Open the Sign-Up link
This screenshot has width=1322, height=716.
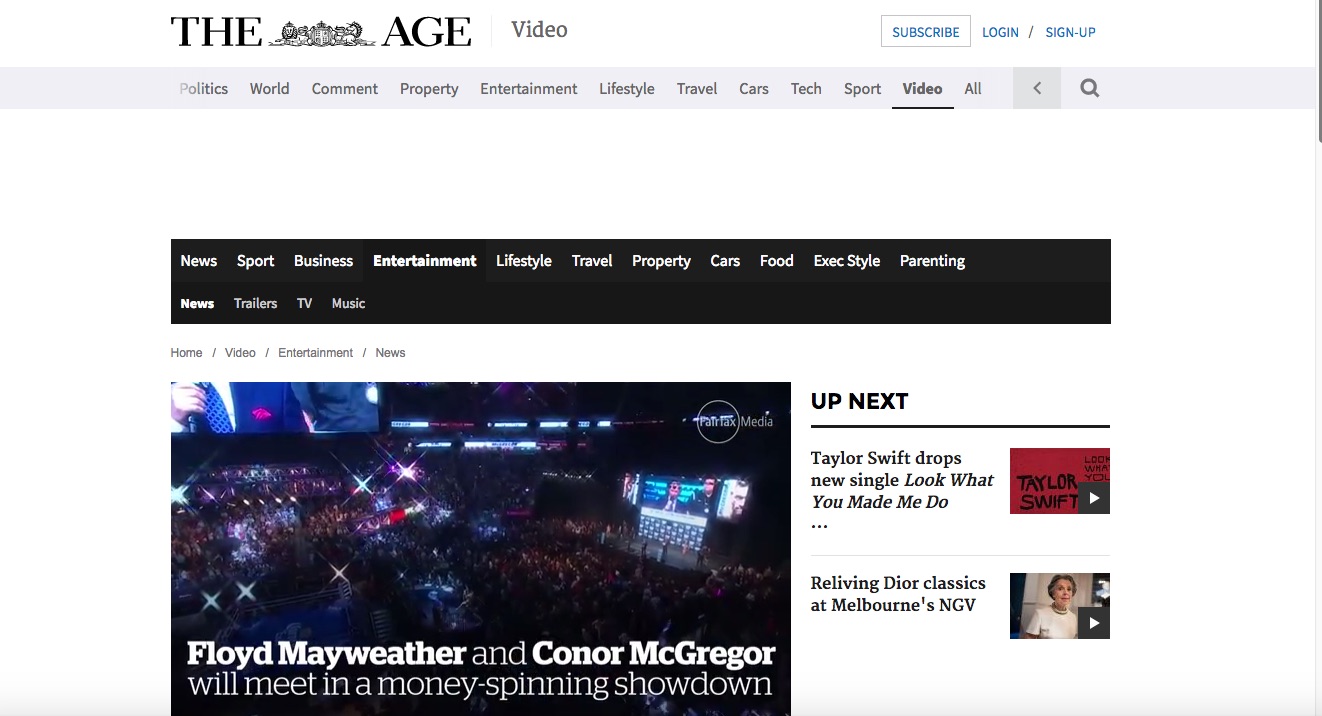[1070, 32]
